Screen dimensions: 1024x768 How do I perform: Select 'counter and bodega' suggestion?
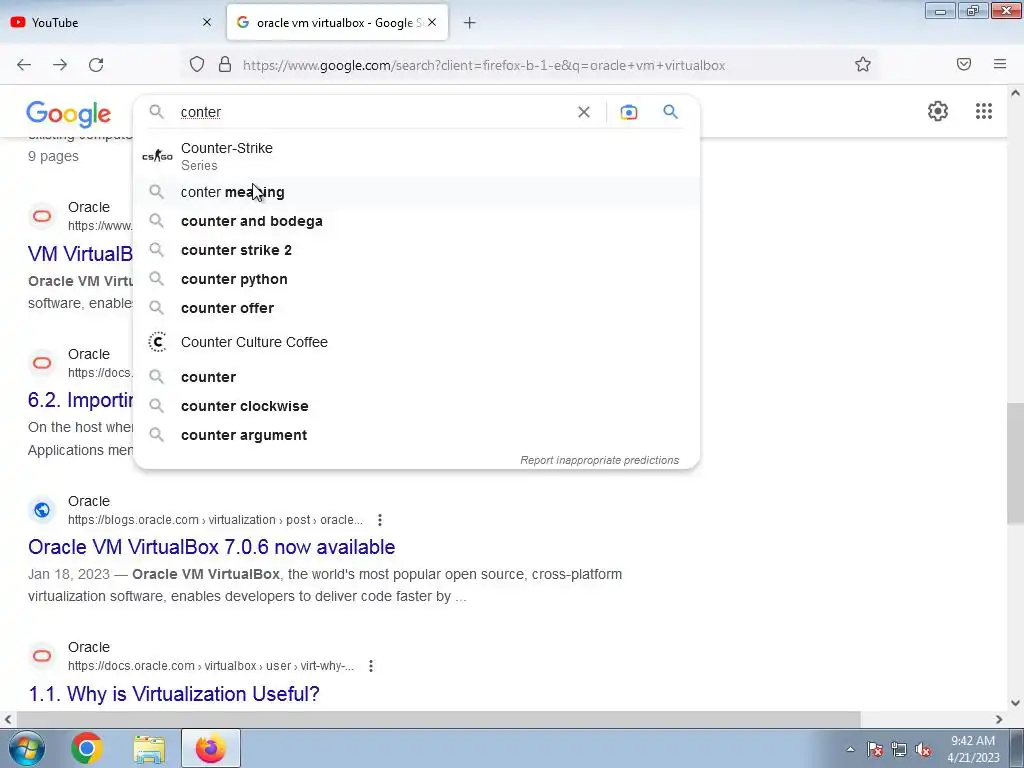click(x=417, y=221)
